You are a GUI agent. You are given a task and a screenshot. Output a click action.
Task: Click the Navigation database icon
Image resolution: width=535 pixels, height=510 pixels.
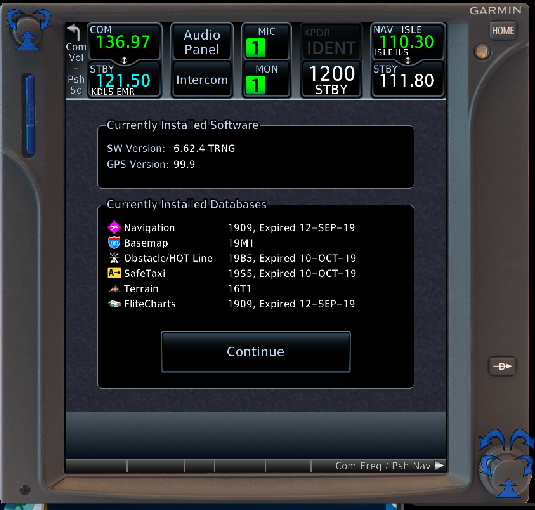(114, 227)
